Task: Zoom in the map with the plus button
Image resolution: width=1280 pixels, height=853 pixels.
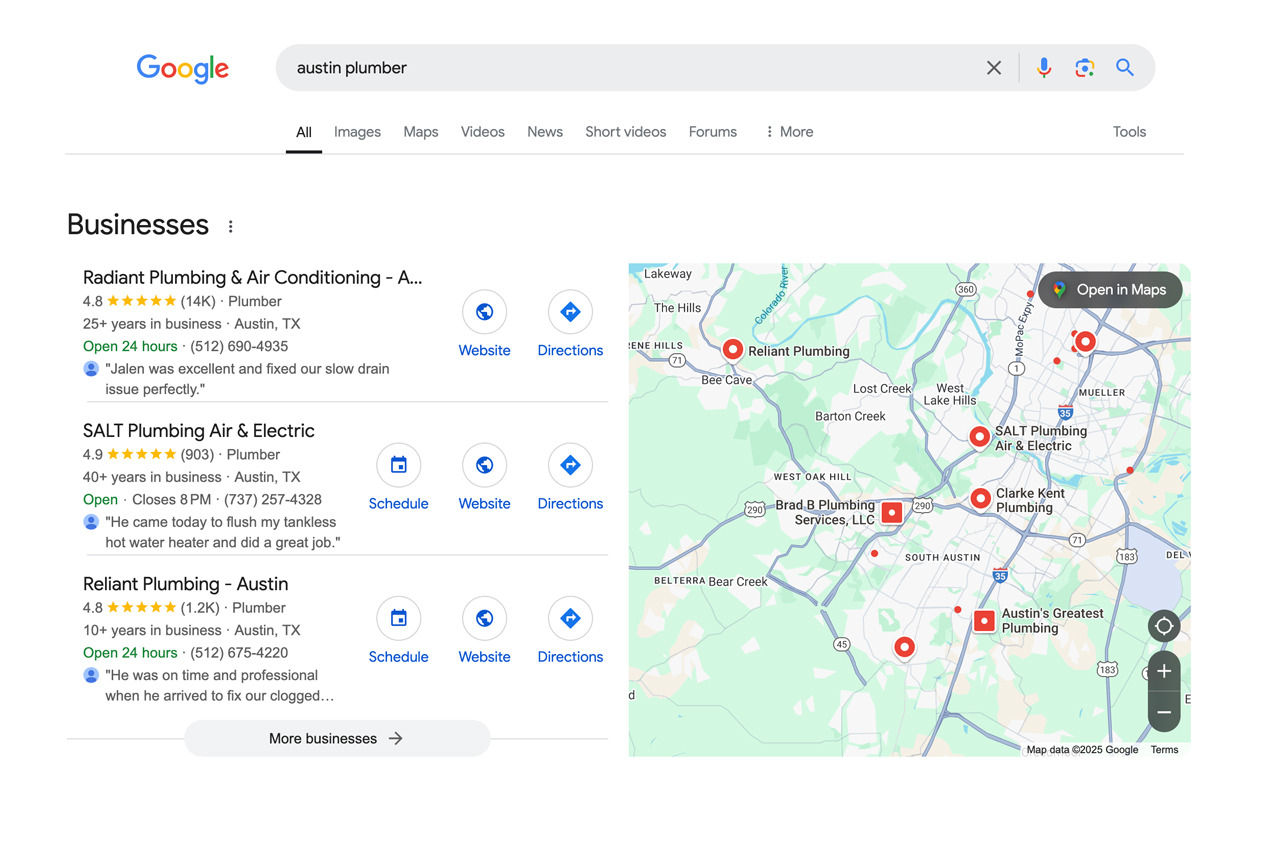Action: pyautogui.click(x=1164, y=671)
